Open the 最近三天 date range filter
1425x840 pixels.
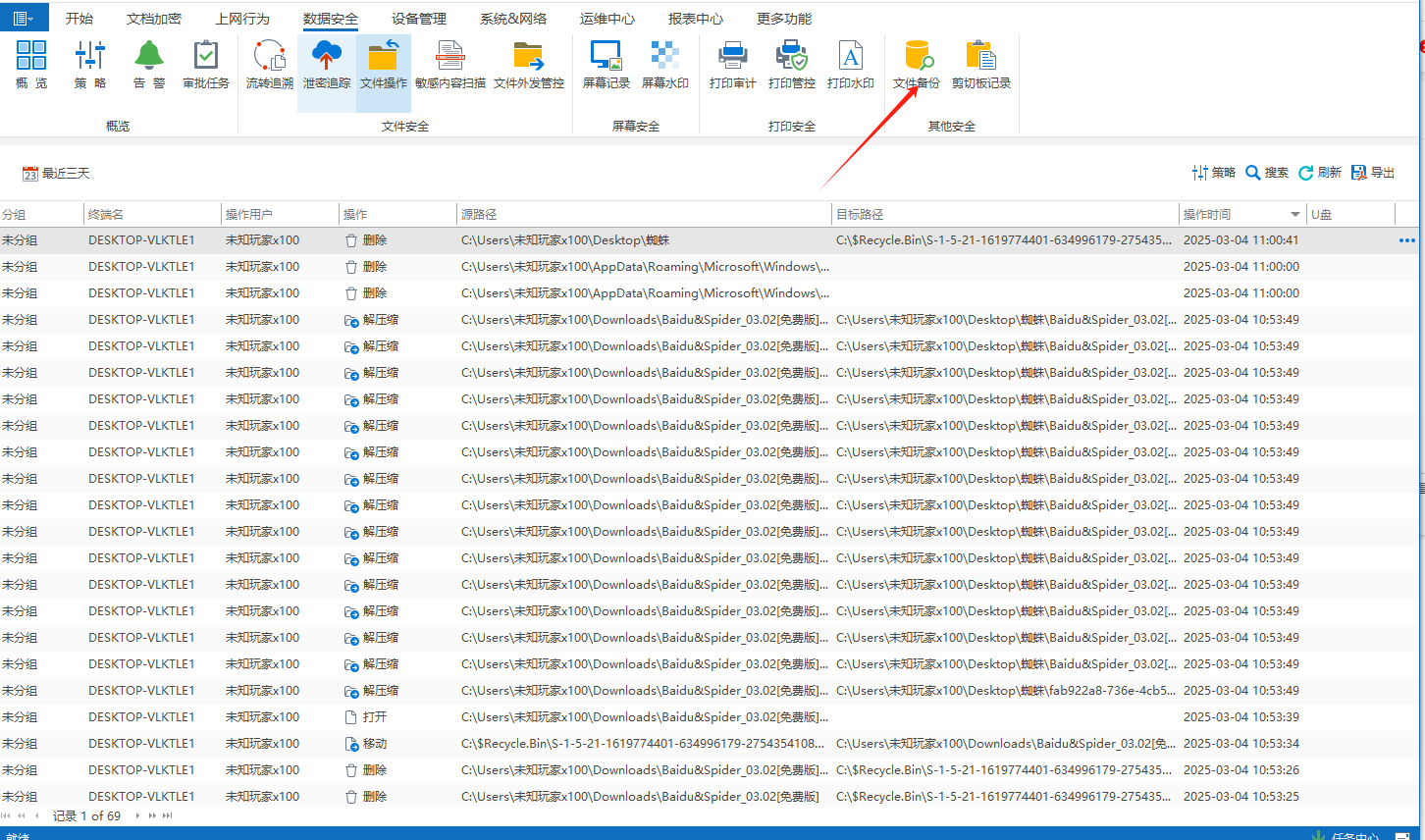coord(56,174)
